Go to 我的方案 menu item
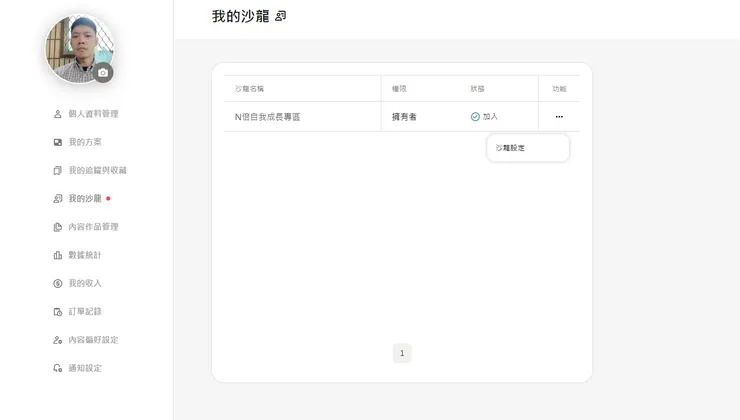Image resolution: width=740 pixels, height=420 pixels. coord(85,142)
